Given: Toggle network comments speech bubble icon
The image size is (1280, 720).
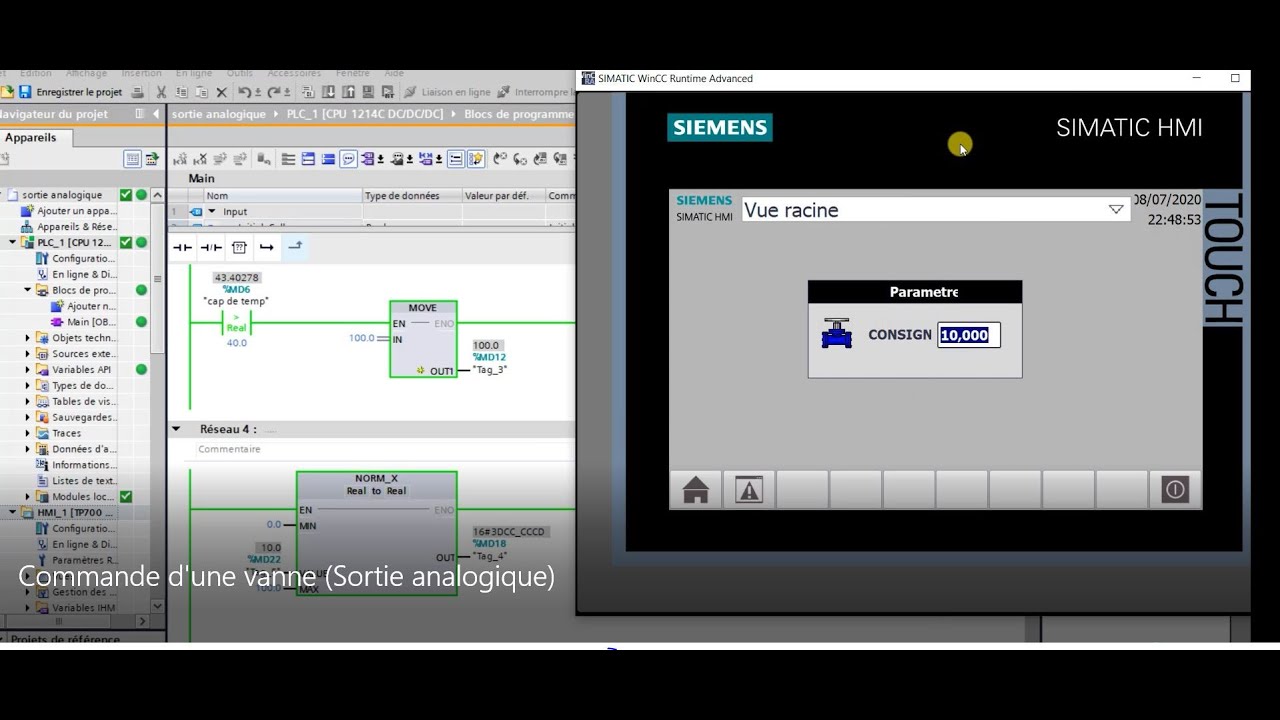Looking at the screenshot, I should pos(348,159).
